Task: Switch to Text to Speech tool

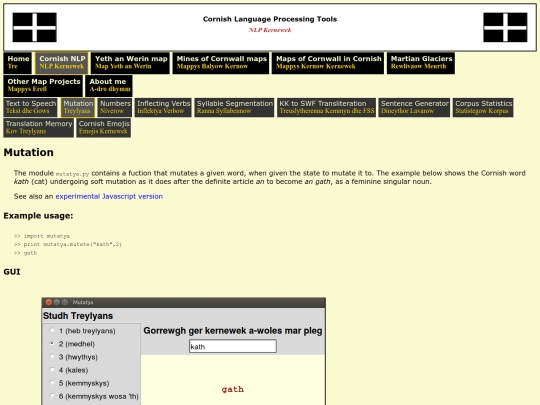Action: pos(30,107)
